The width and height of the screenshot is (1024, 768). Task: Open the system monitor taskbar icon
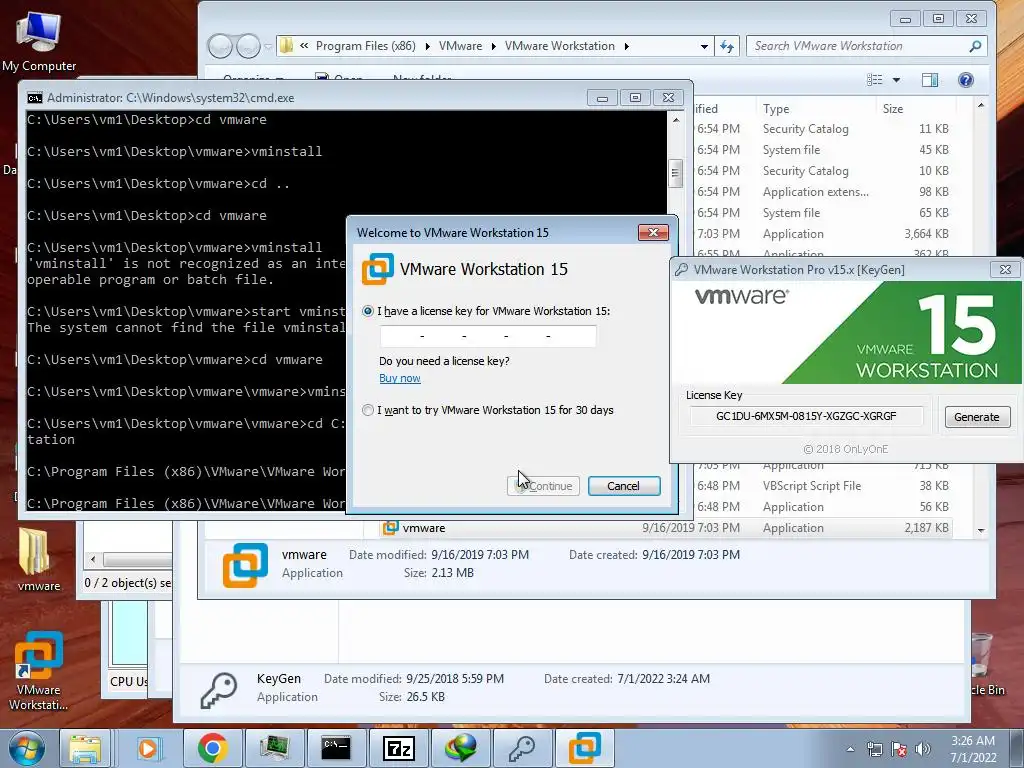click(274, 748)
